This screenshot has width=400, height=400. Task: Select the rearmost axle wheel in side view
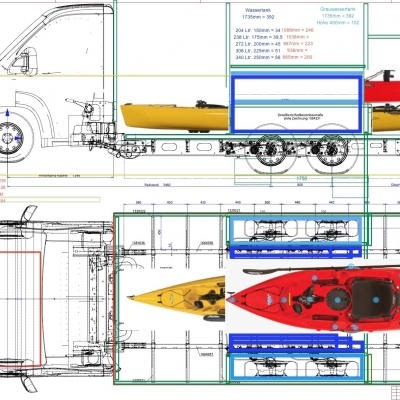tap(332, 149)
